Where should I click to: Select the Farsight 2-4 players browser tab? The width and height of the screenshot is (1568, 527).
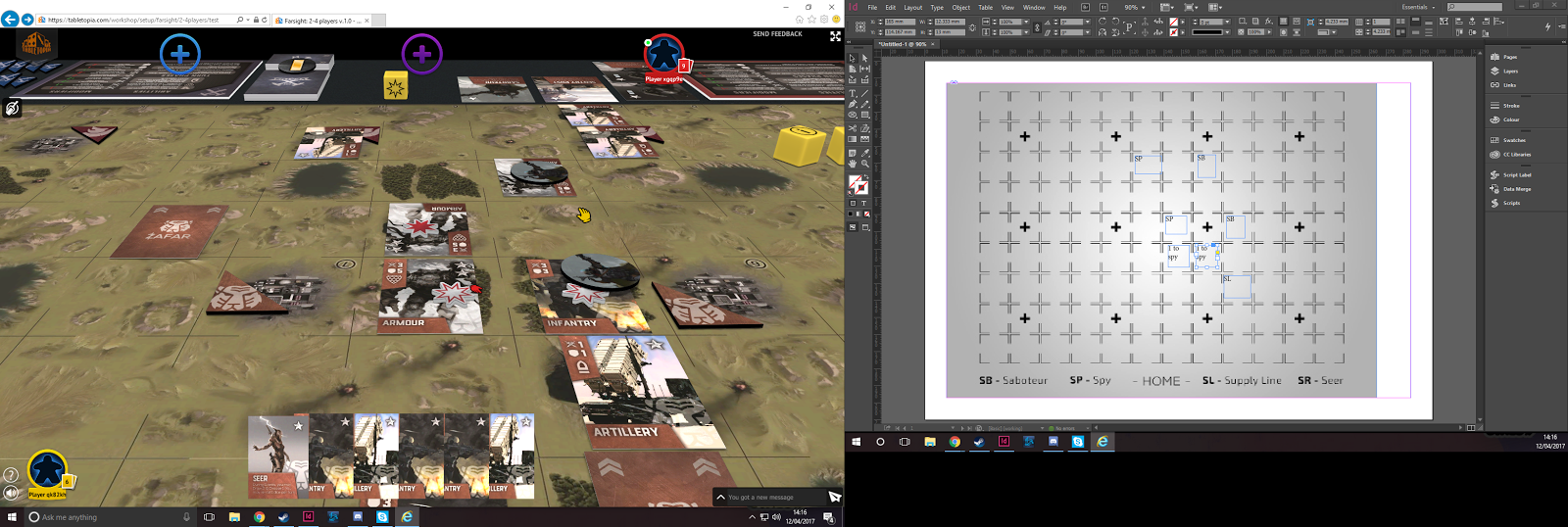[321, 20]
